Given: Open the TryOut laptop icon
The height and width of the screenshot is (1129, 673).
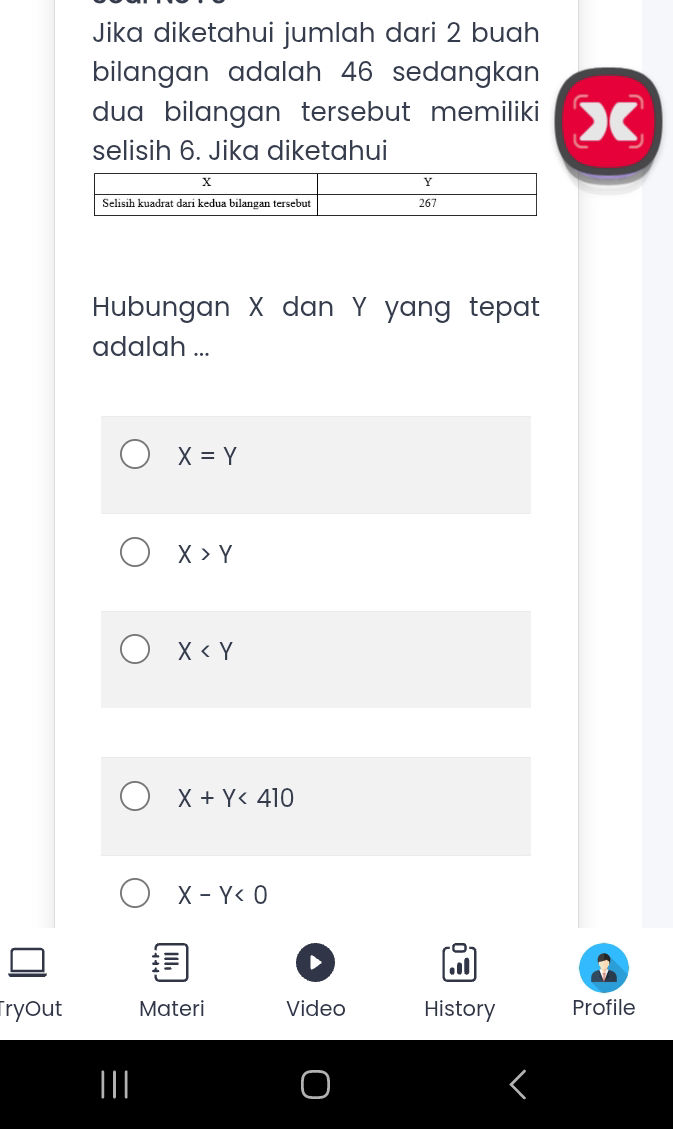Looking at the screenshot, I should pos(27,962).
